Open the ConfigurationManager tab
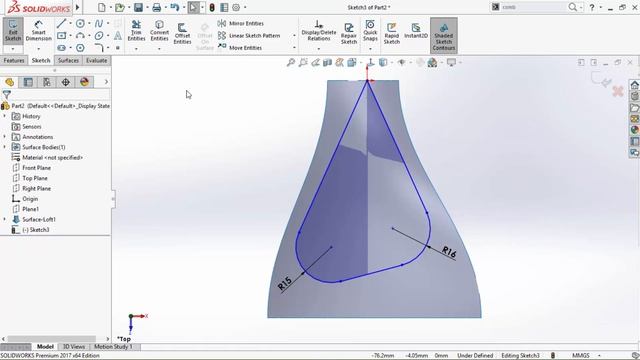The image size is (640, 360). (x=47, y=82)
